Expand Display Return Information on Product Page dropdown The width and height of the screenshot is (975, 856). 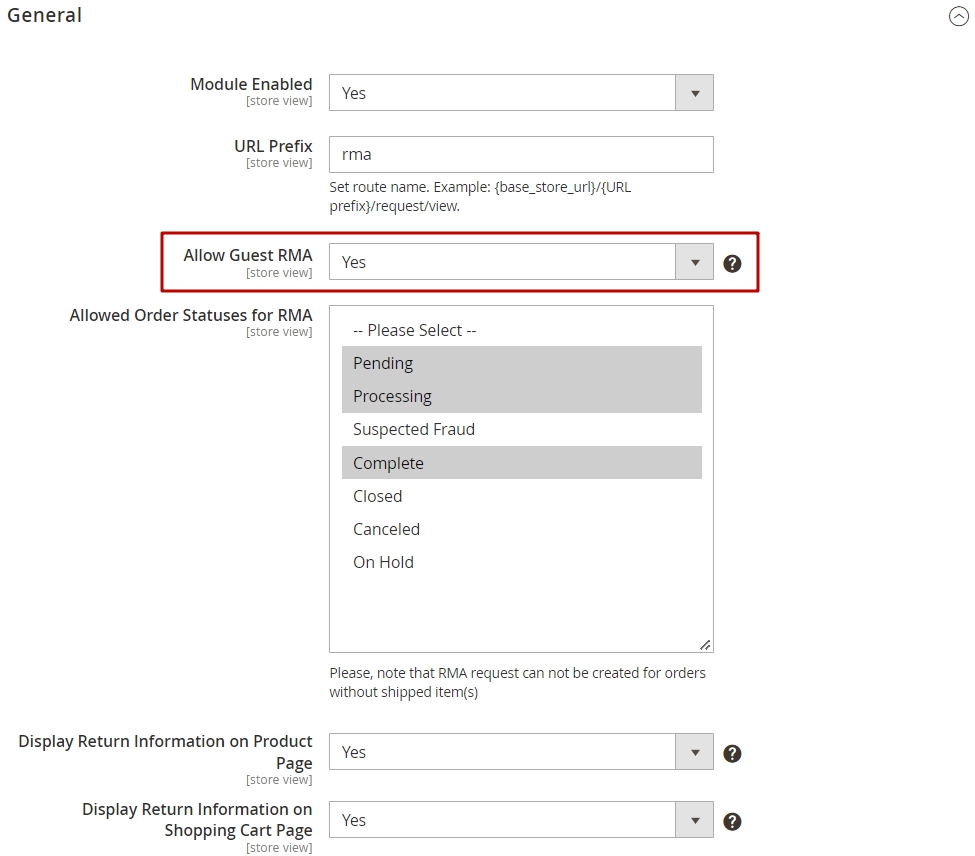point(521,752)
